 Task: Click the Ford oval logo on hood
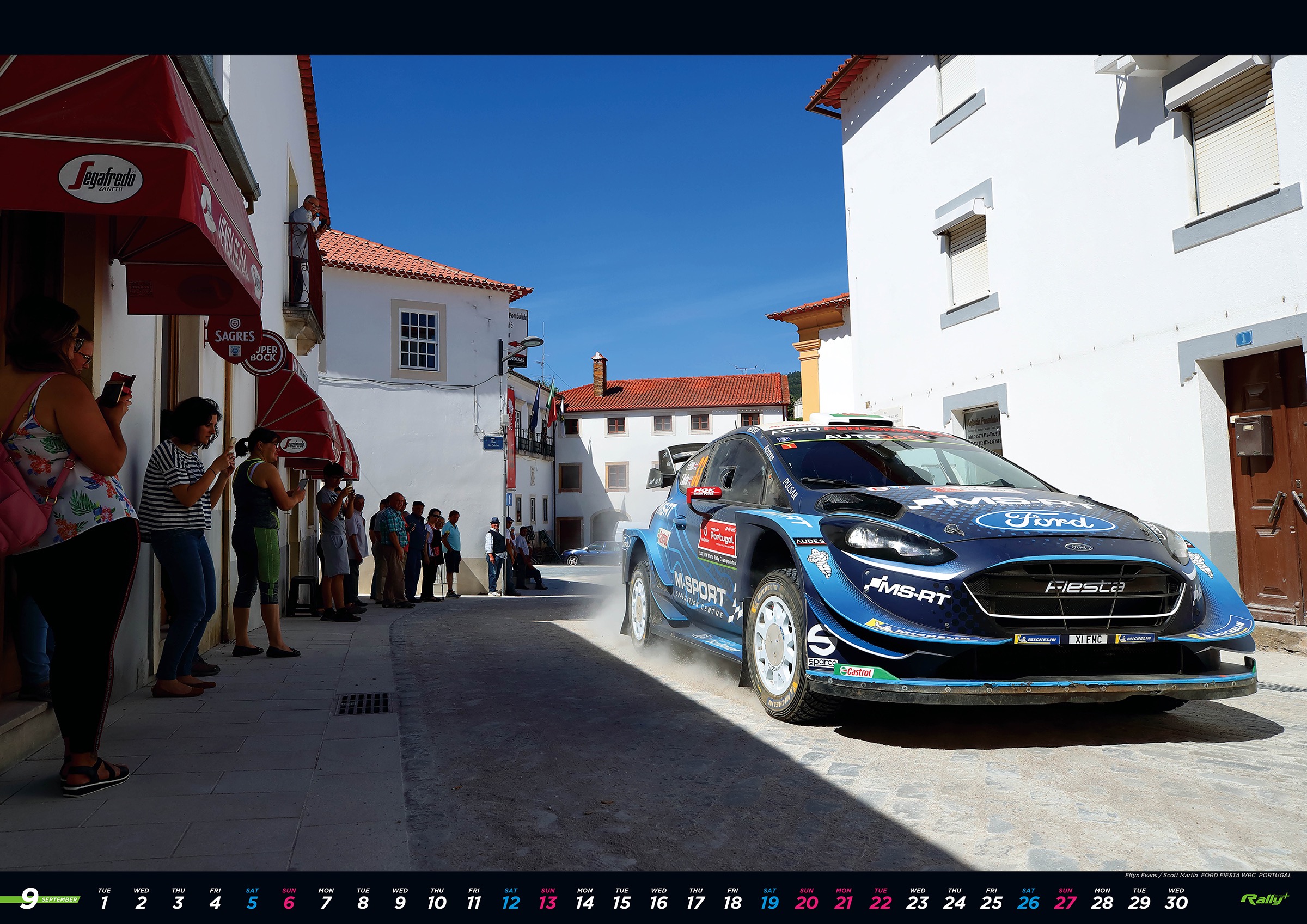coord(1045,521)
